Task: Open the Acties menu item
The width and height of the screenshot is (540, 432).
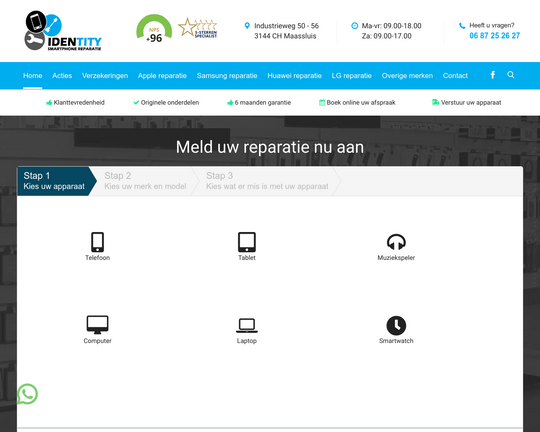Action: 62,75
